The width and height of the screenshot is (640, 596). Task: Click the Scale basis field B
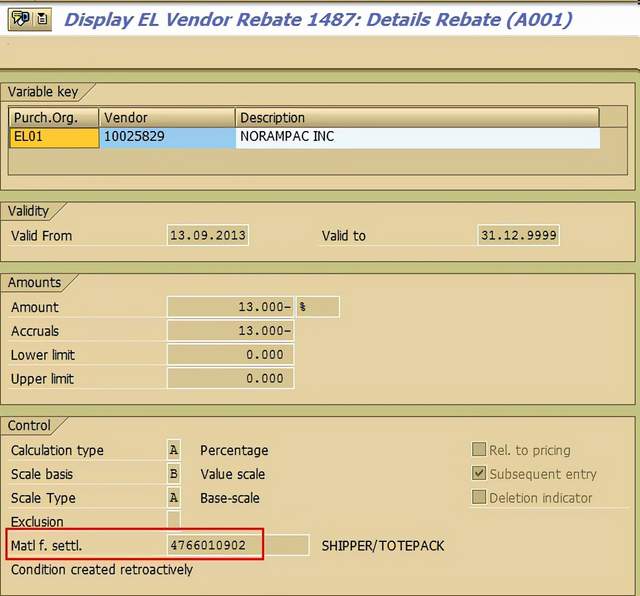click(174, 474)
